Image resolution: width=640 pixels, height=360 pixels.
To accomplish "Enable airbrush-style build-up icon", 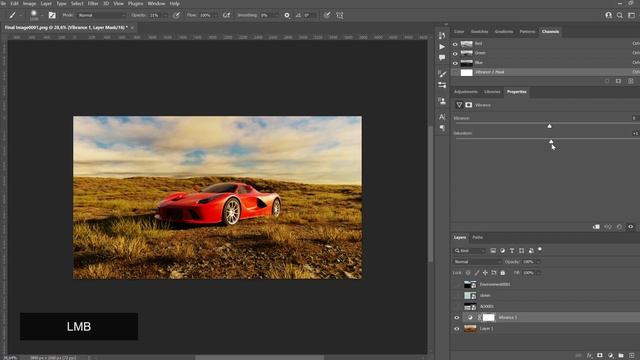I will point(226,15).
